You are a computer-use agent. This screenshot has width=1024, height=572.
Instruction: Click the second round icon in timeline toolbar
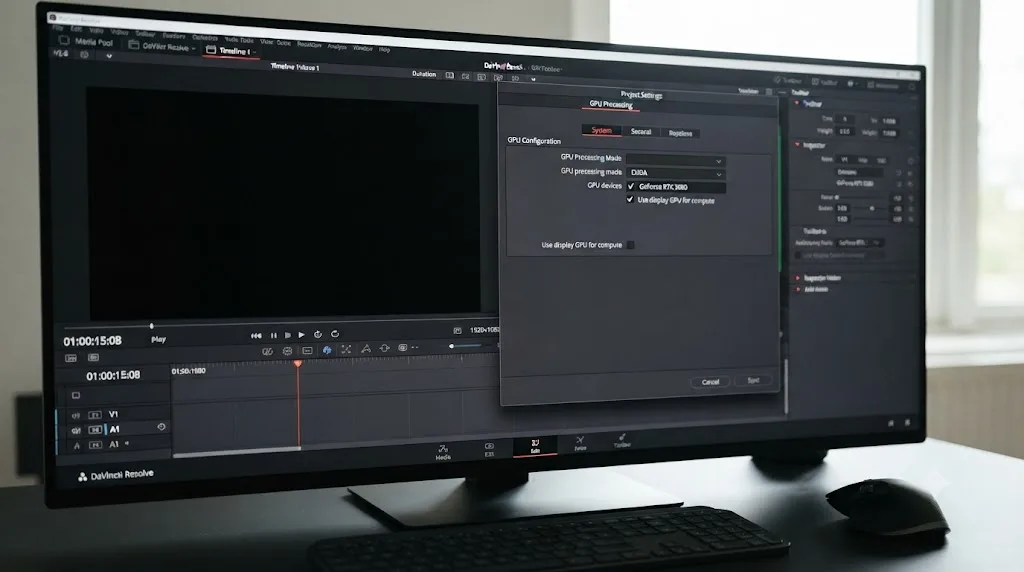pos(287,351)
